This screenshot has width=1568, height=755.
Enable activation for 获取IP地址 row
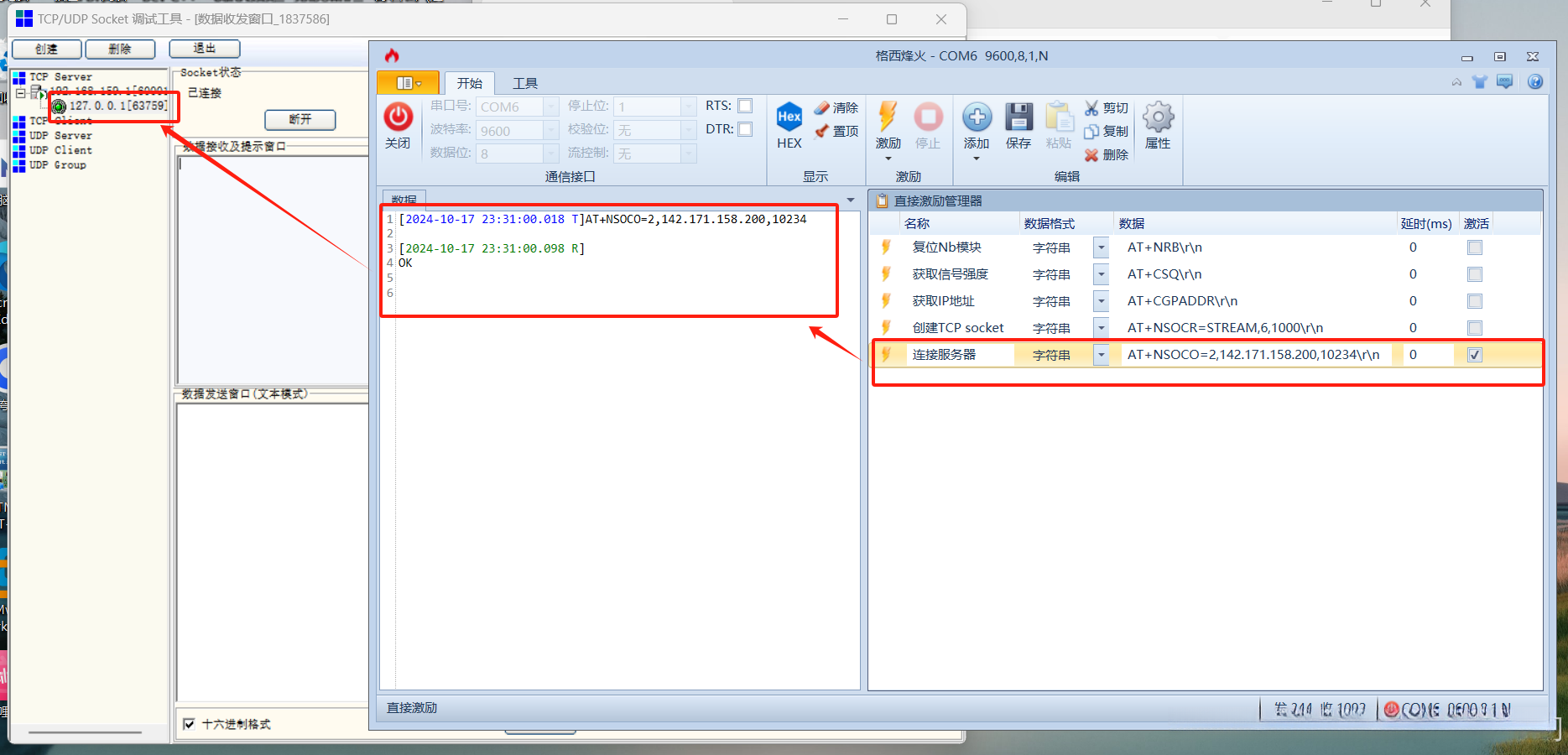tap(1475, 301)
